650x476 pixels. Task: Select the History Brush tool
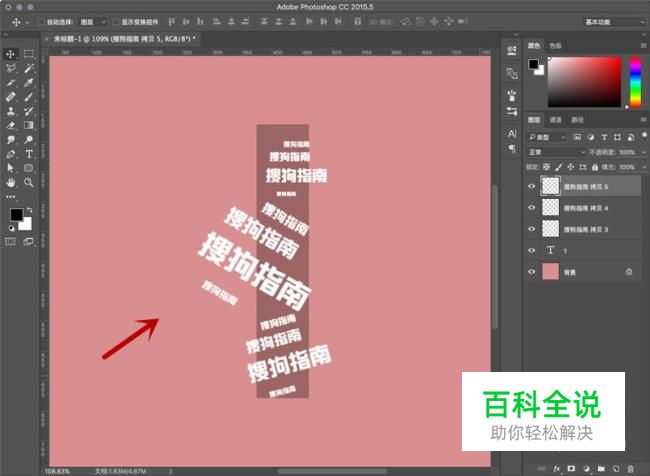click(x=29, y=111)
